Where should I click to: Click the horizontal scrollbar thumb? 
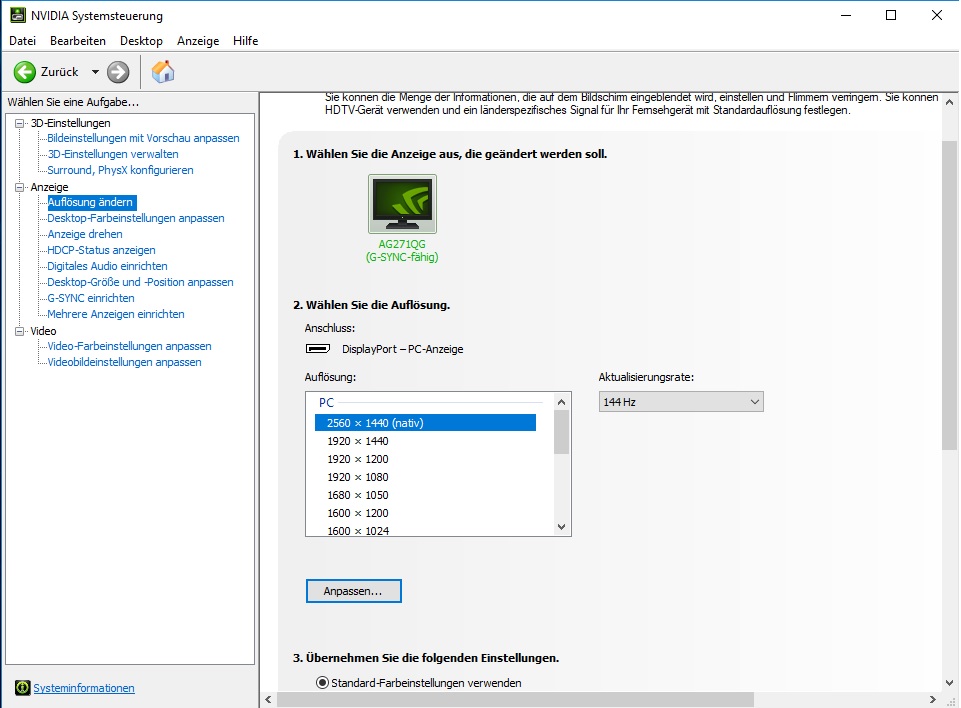(x=515, y=699)
